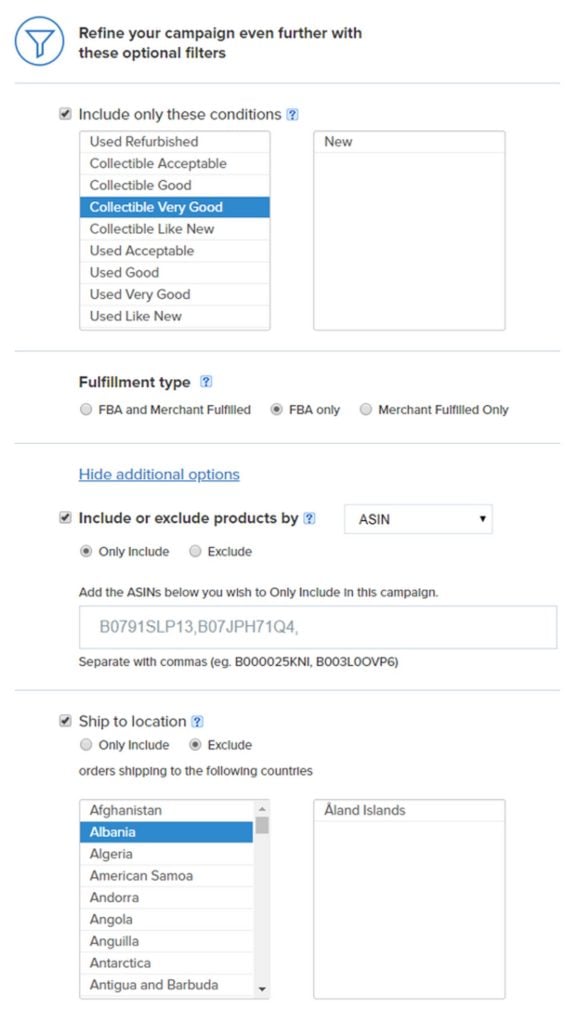Viewport: 578px width, 1024px height.
Task: Select Collectible Like New condition
Action: click(174, 229)
